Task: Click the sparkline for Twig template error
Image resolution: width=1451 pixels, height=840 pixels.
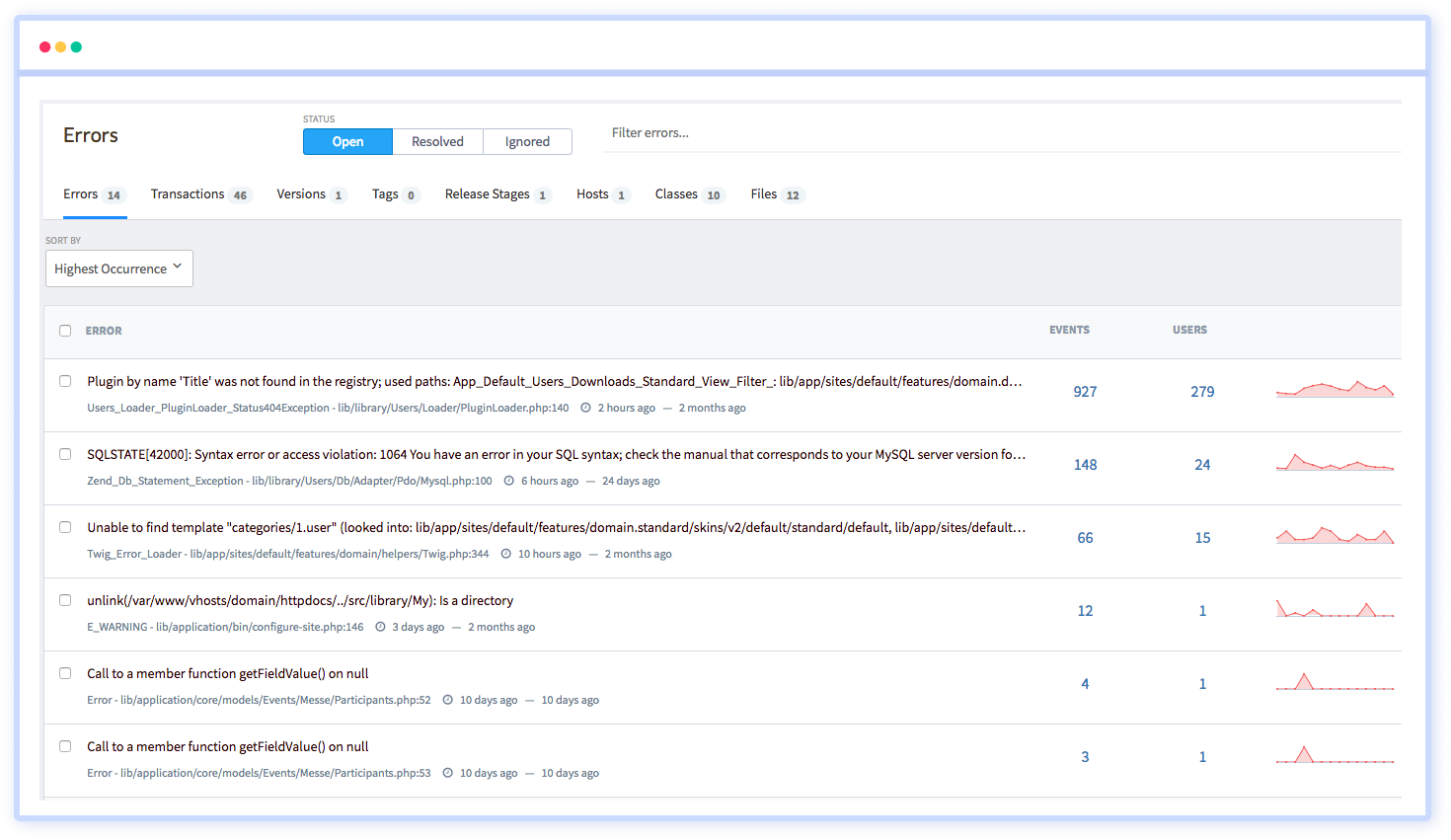Action: point(1335,536)
